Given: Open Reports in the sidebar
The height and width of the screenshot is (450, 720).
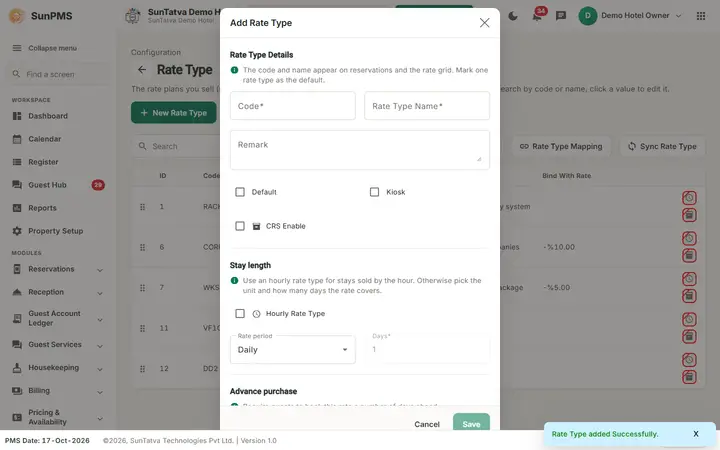Looking at the screenshot, I should click(42, 208).
